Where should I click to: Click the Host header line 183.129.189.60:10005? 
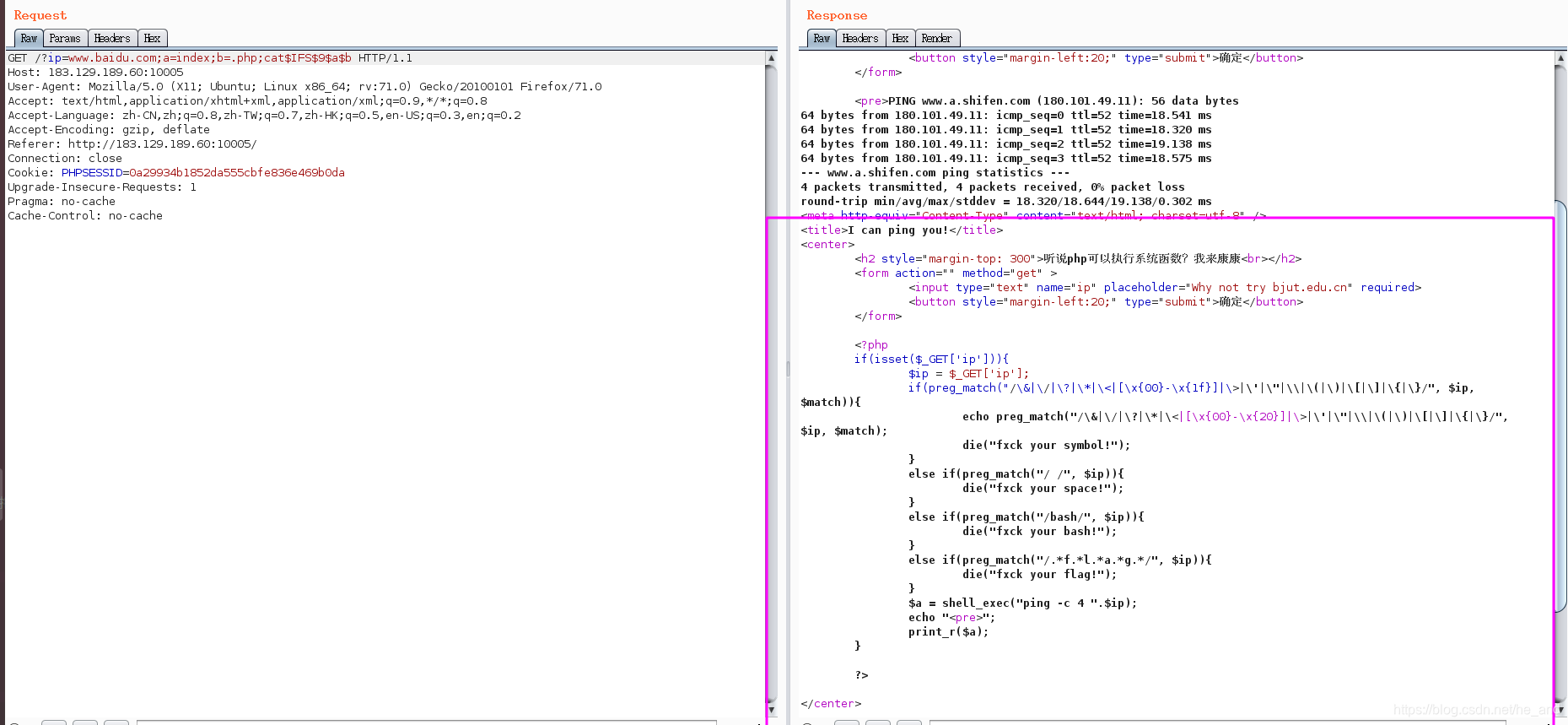95,73
